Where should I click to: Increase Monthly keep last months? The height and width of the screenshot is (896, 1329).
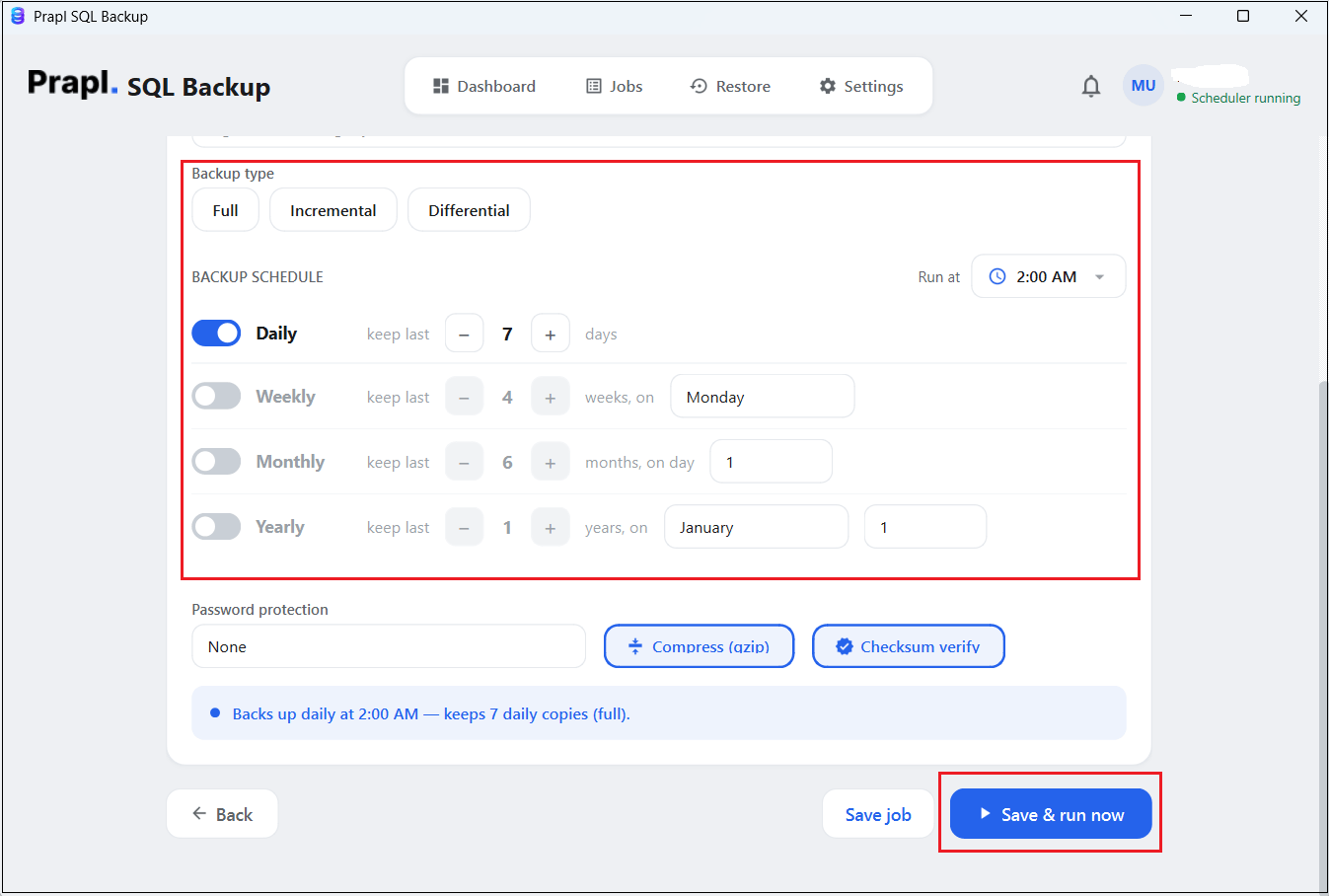(x=551, y=462)
